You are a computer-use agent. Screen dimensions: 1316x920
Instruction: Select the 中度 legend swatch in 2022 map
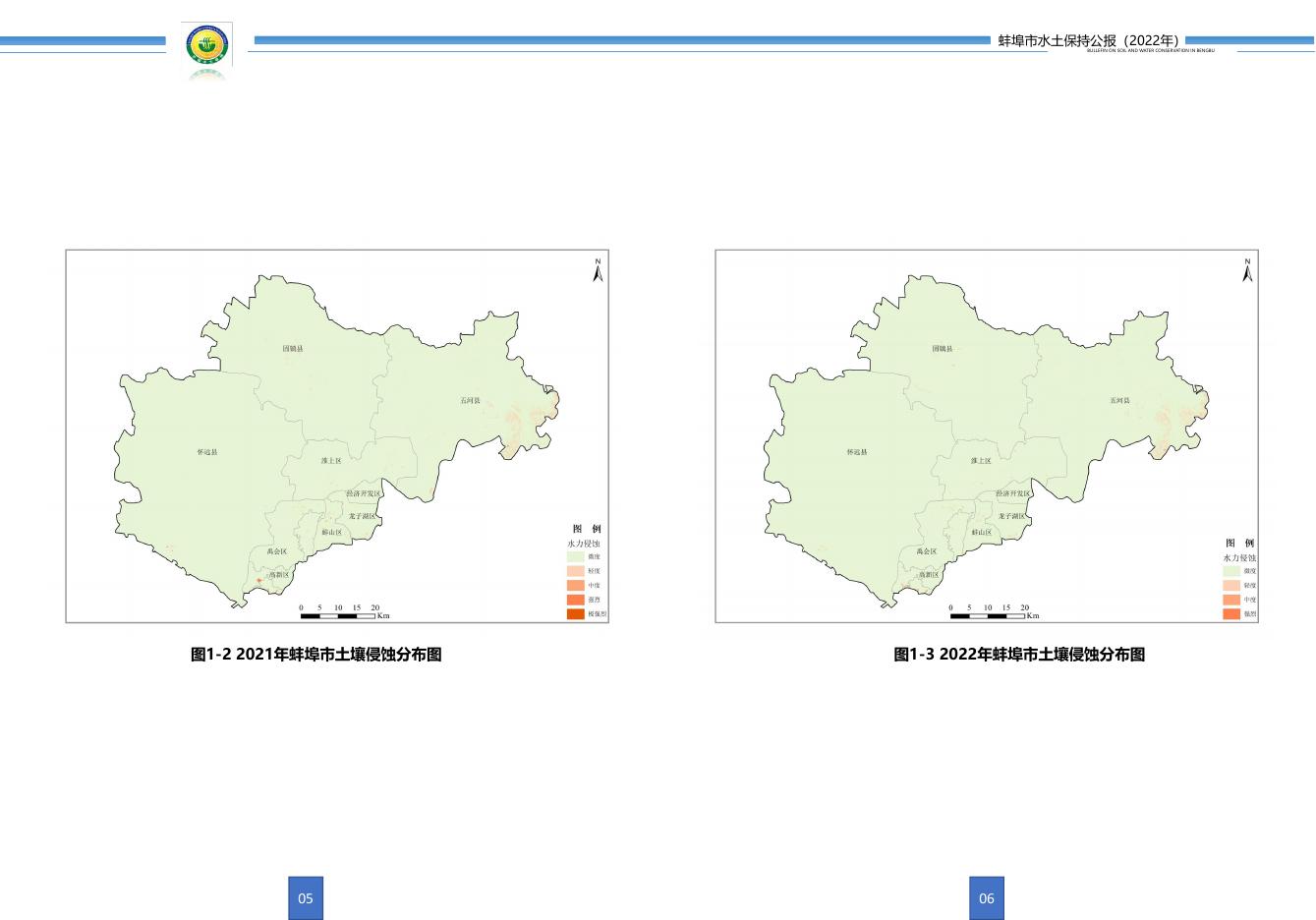(x=1230, y=600)
